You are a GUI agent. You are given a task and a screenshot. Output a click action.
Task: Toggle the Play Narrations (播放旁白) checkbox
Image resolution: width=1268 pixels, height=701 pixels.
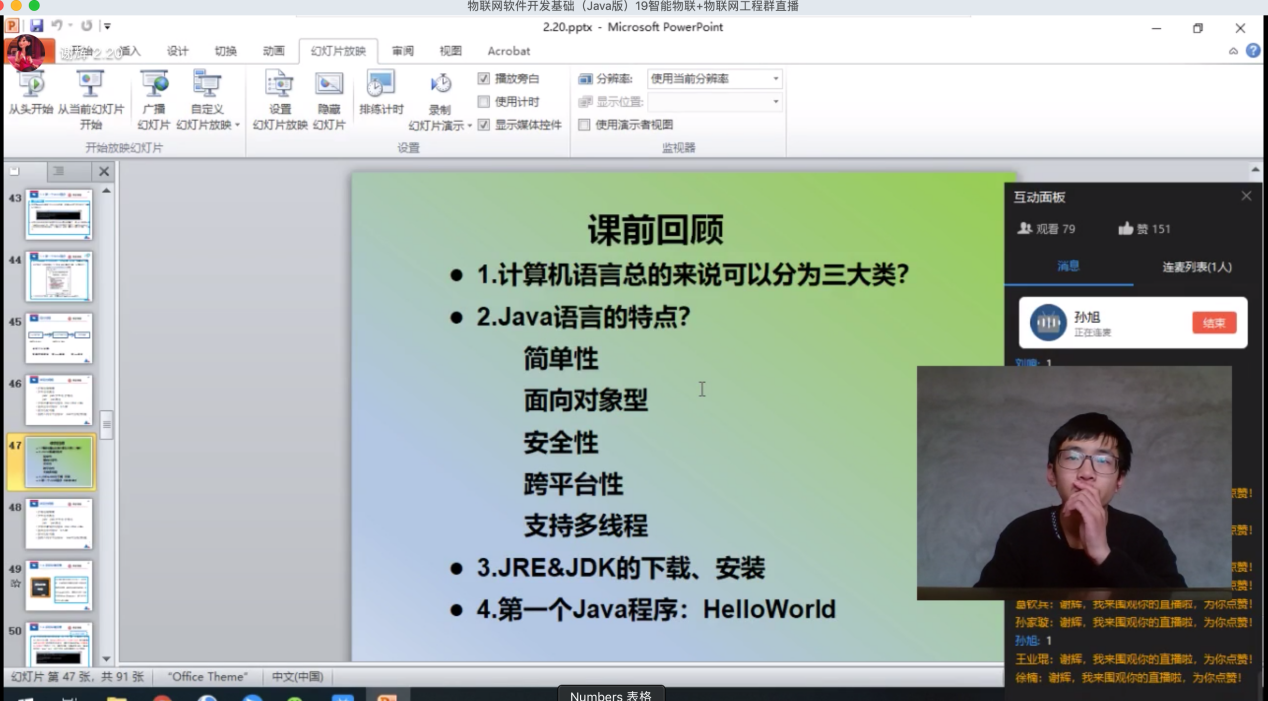coord(484,79)
